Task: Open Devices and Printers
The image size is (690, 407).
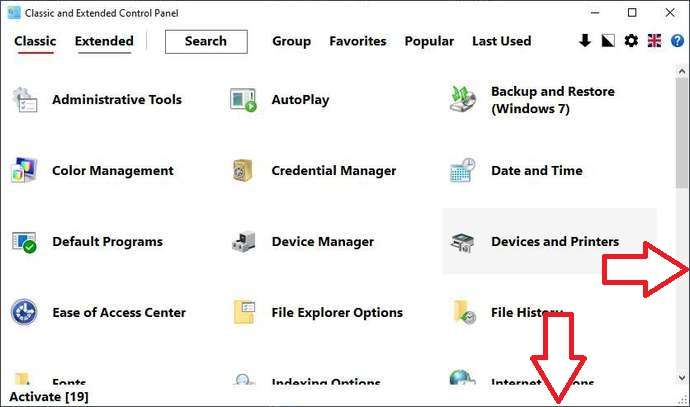Action: tap(554, 242)
